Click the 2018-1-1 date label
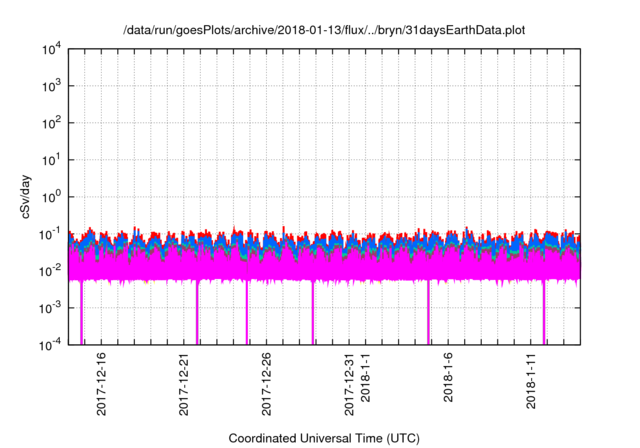This screenshot has height=448, width=640. 365,377
